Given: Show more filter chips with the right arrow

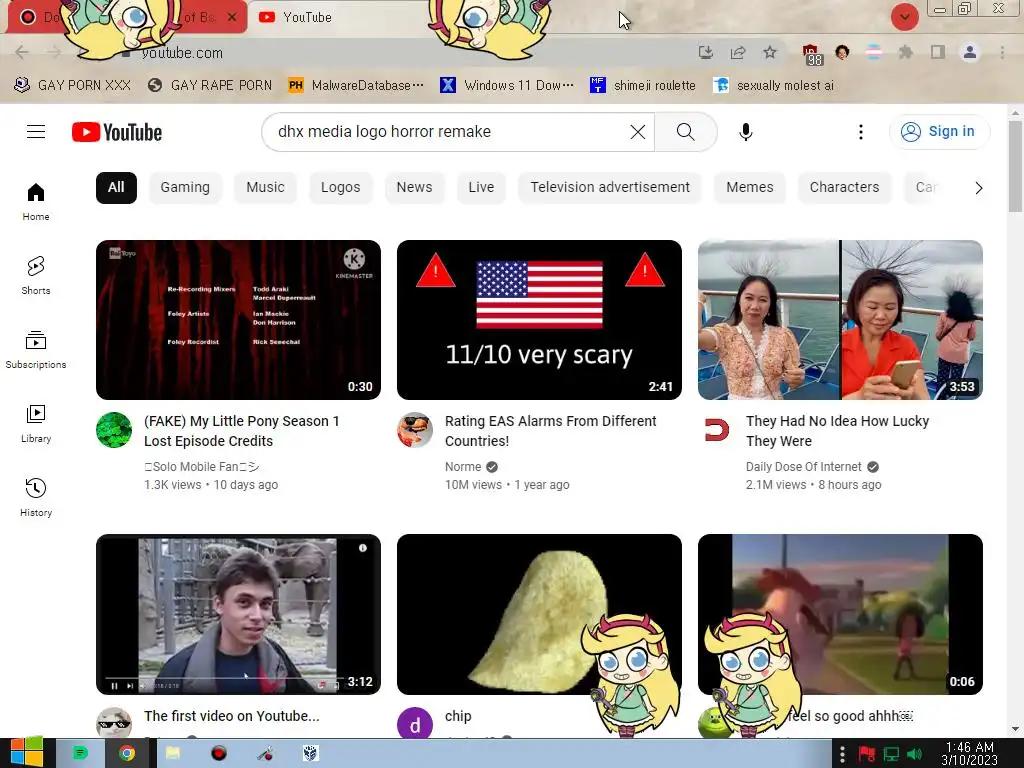Looking at the screenshot, I should click(x=978, y=188).
